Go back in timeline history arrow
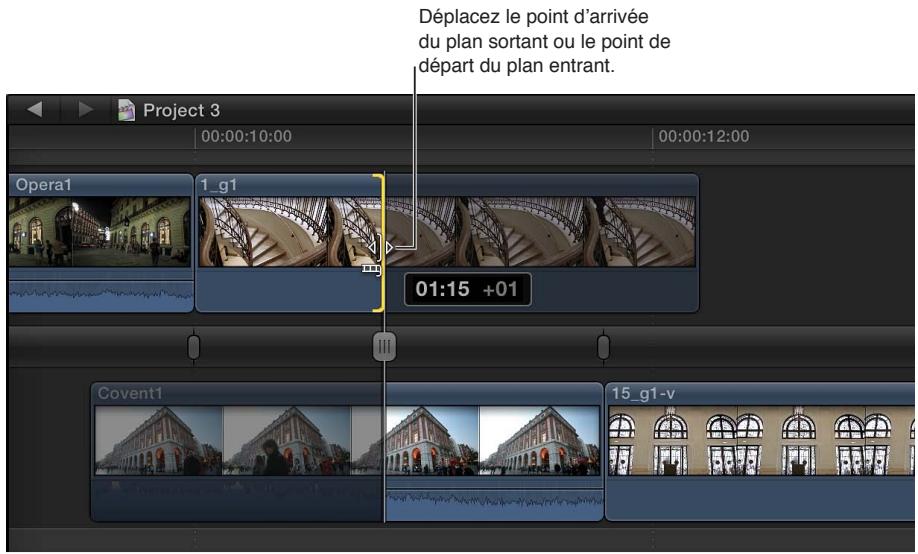The image size is (918, 554). [x=35, y=109]
